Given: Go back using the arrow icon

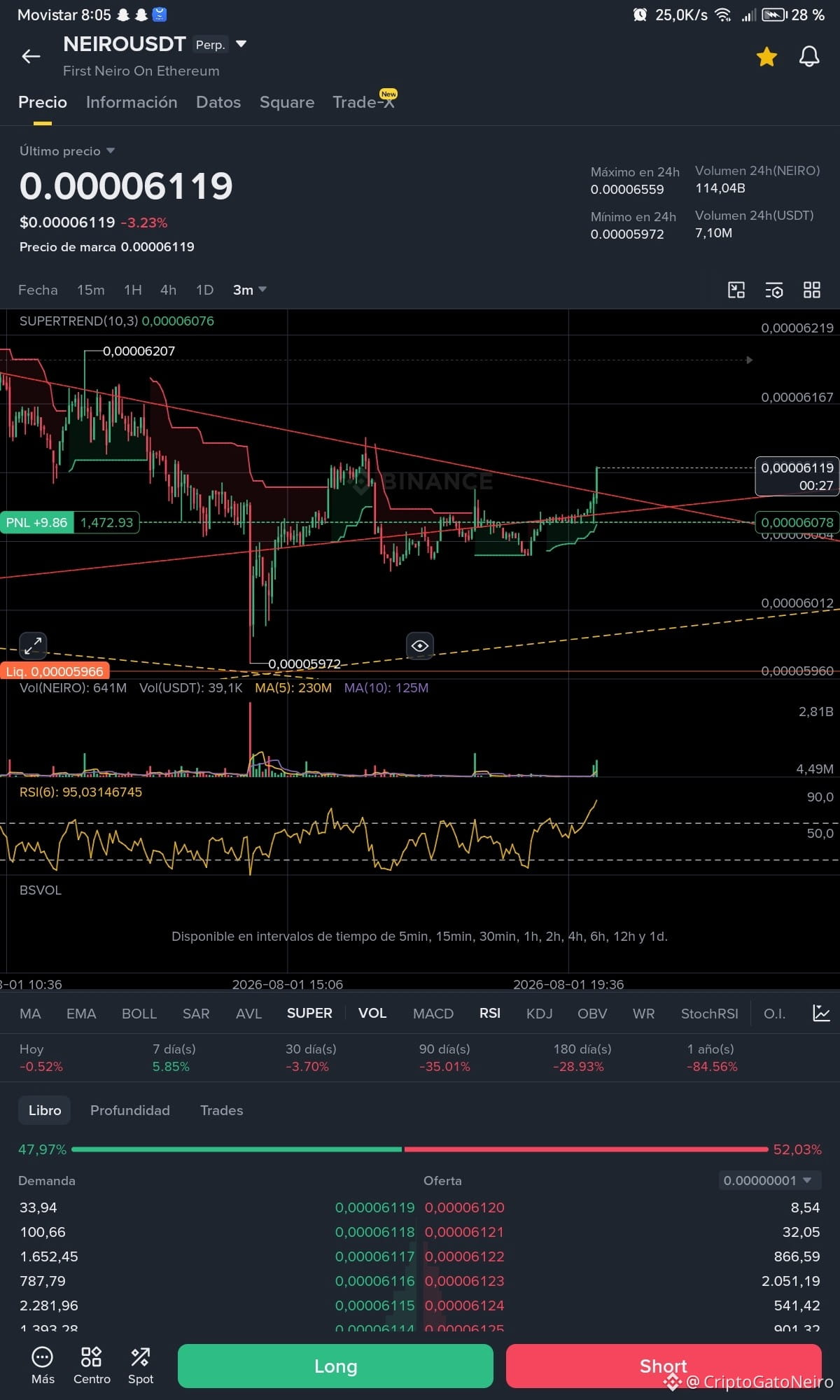Looking at the screenshot, I should pos(31,57).
